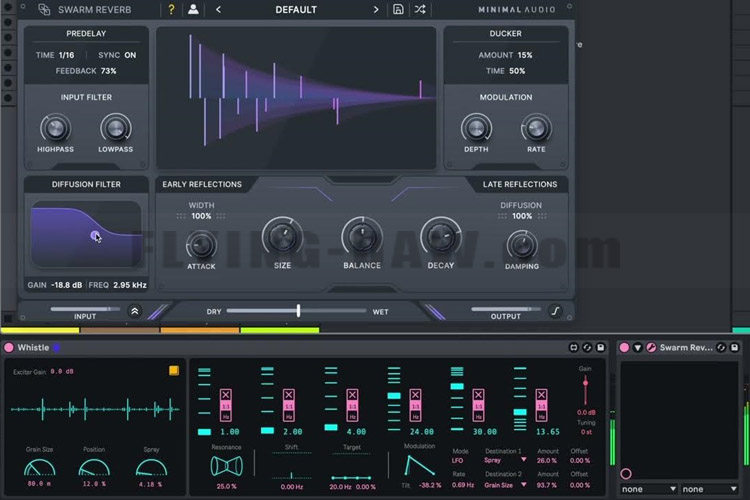Click the user account icon
This screenshot has height=500, width=750.
point(193,10)
